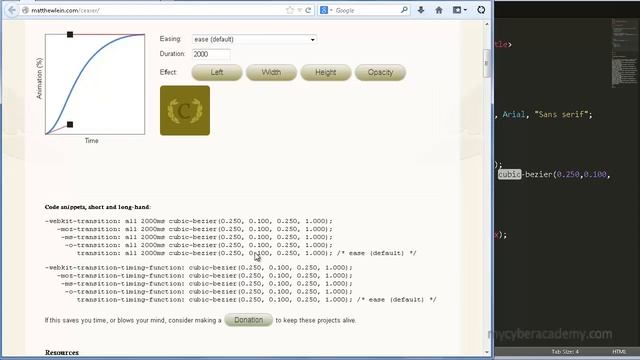Click the search magnifier in Google box
The width and height of the screenshot is (640, 360).
click(404, 10)
